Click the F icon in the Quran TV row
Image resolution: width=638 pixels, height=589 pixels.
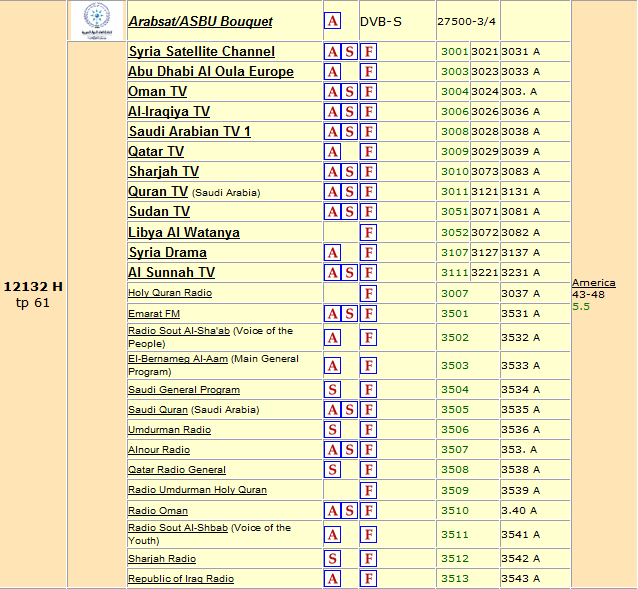[368, 191]
